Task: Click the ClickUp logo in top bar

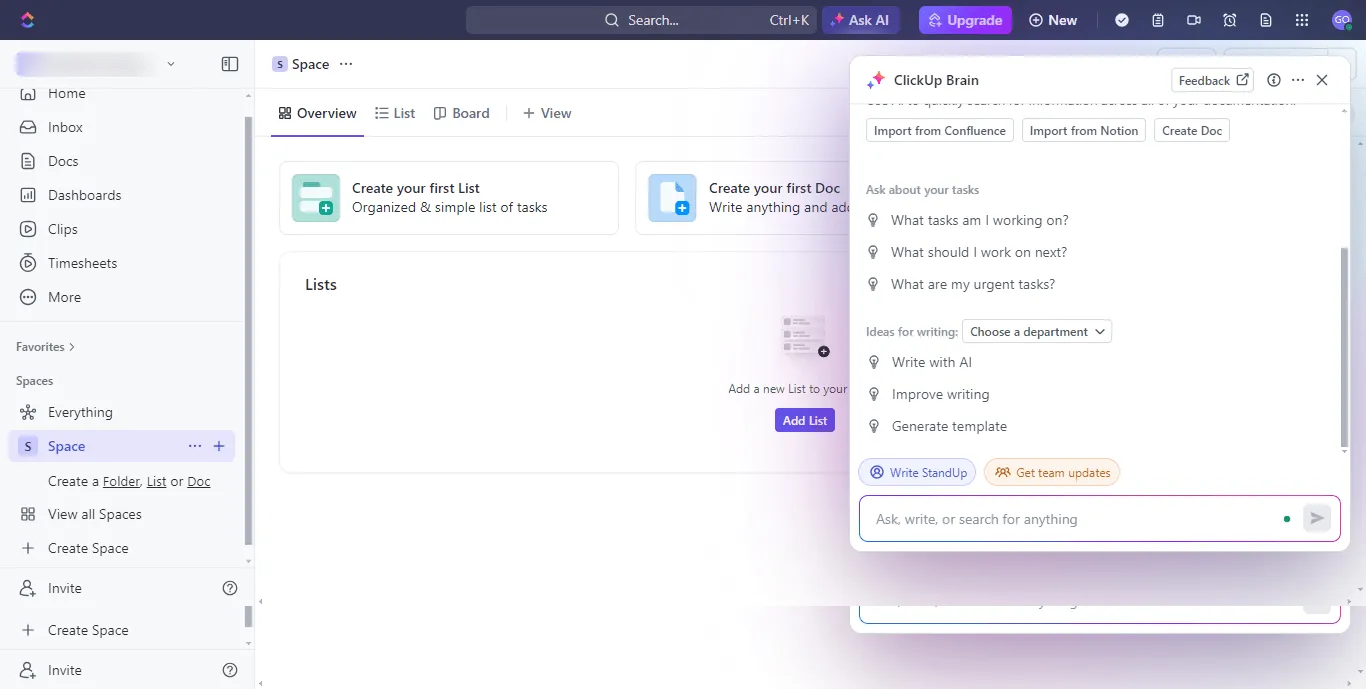Action: tap(27, 20)
